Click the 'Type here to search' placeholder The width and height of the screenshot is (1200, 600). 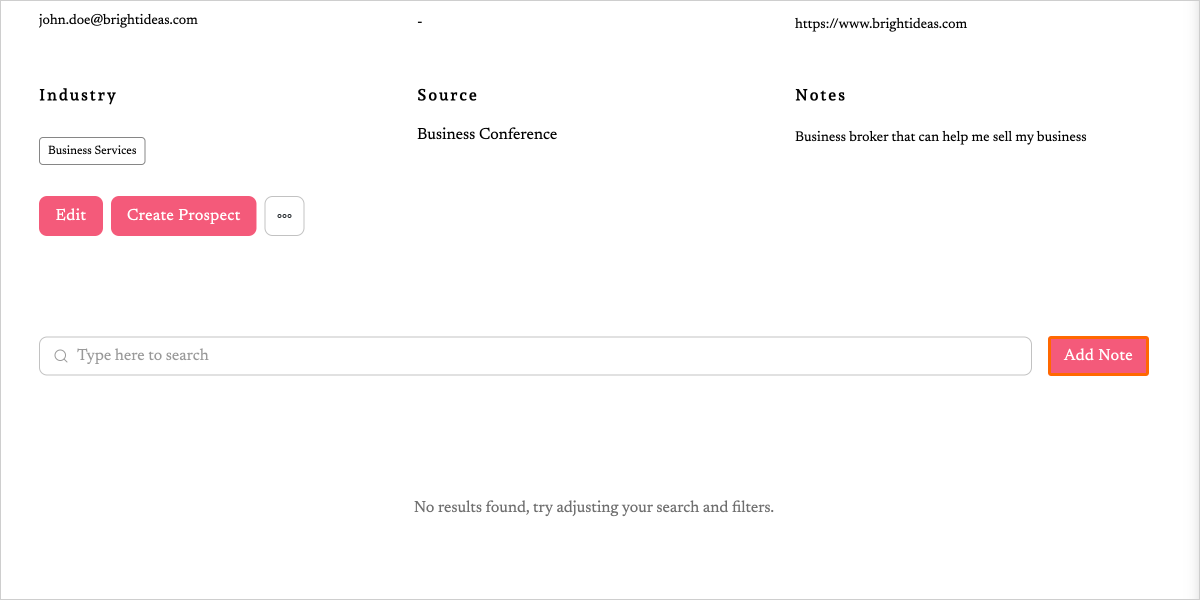point(143,356)
